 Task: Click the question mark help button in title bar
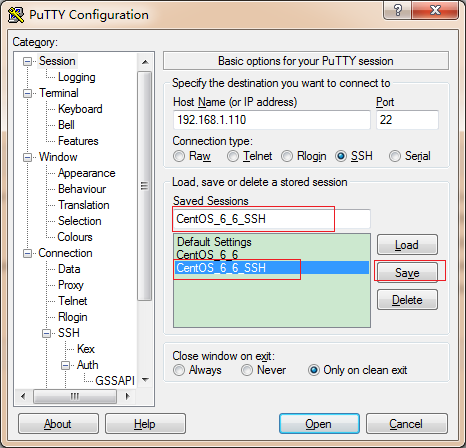point(398,10)
